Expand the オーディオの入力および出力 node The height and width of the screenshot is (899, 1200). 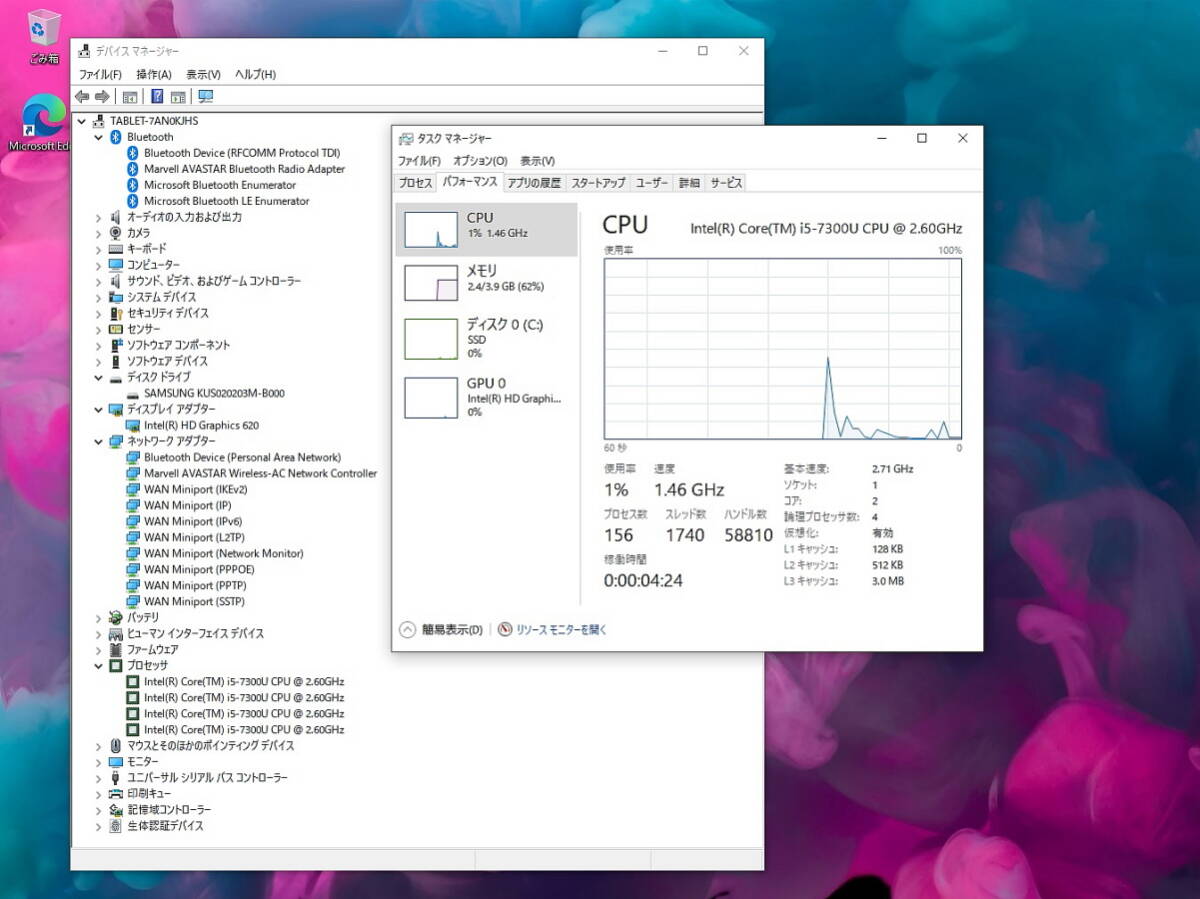98,217
